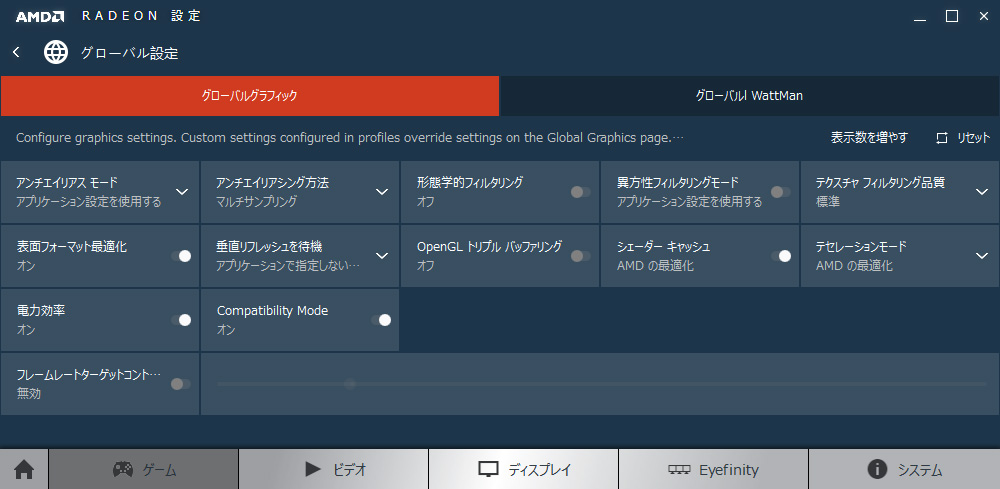Click the globe icon beside グローバル設定
1000x489 pixels.
[x=56, y=52]
